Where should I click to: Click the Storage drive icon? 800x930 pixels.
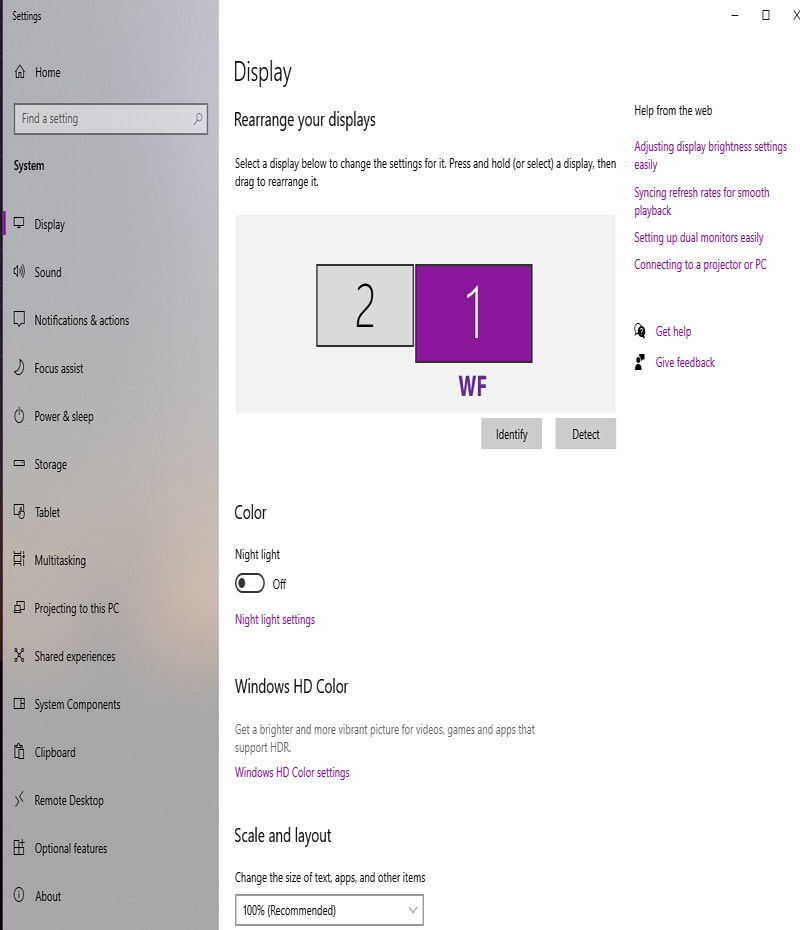[x=20, y=463]
